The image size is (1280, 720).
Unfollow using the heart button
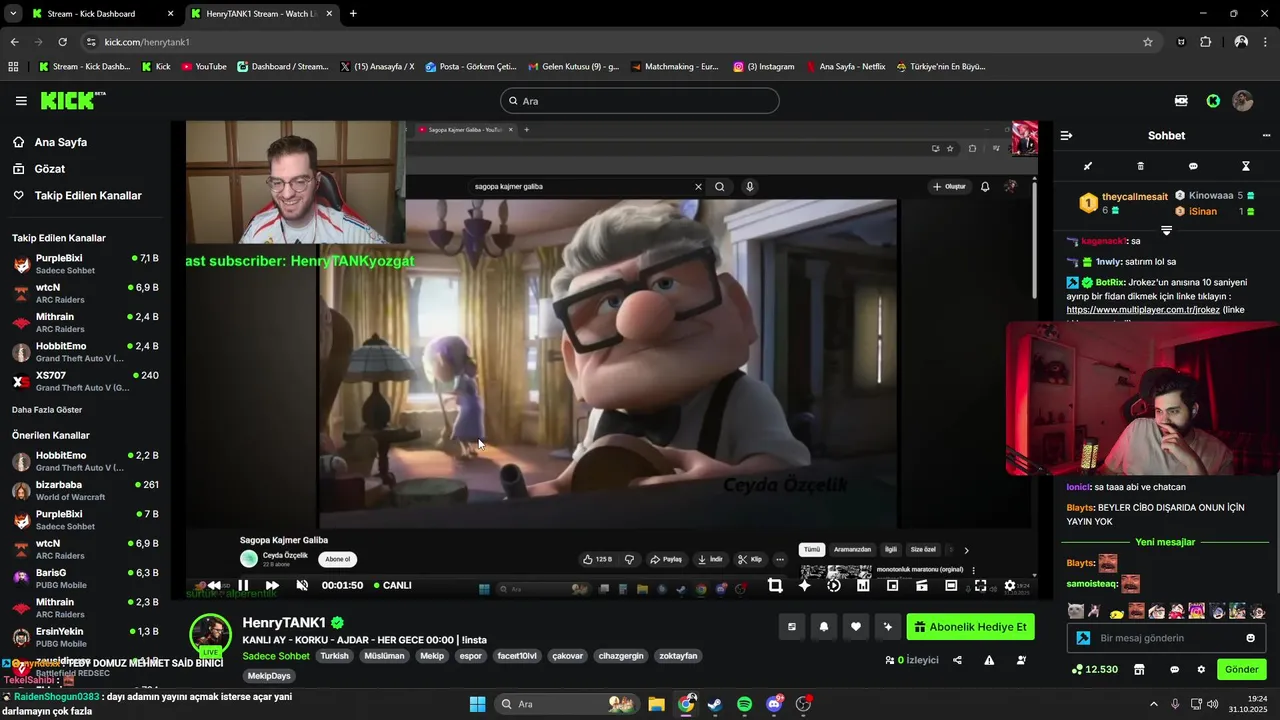coord(856,627)
